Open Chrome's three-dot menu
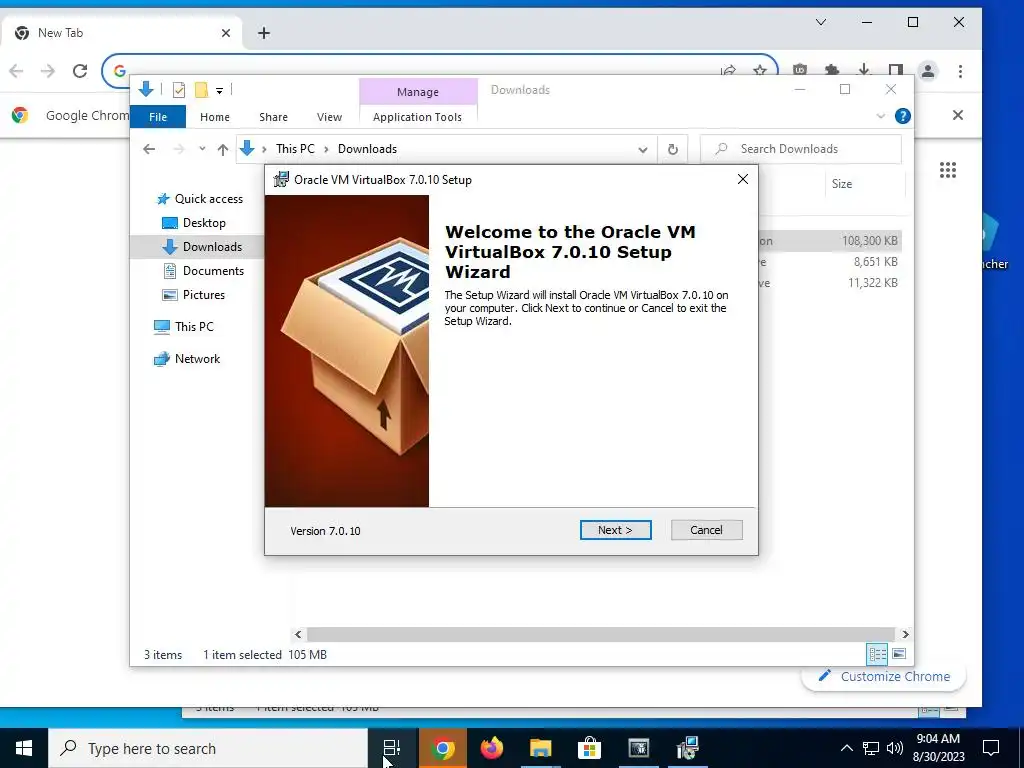 click(960, 71)
